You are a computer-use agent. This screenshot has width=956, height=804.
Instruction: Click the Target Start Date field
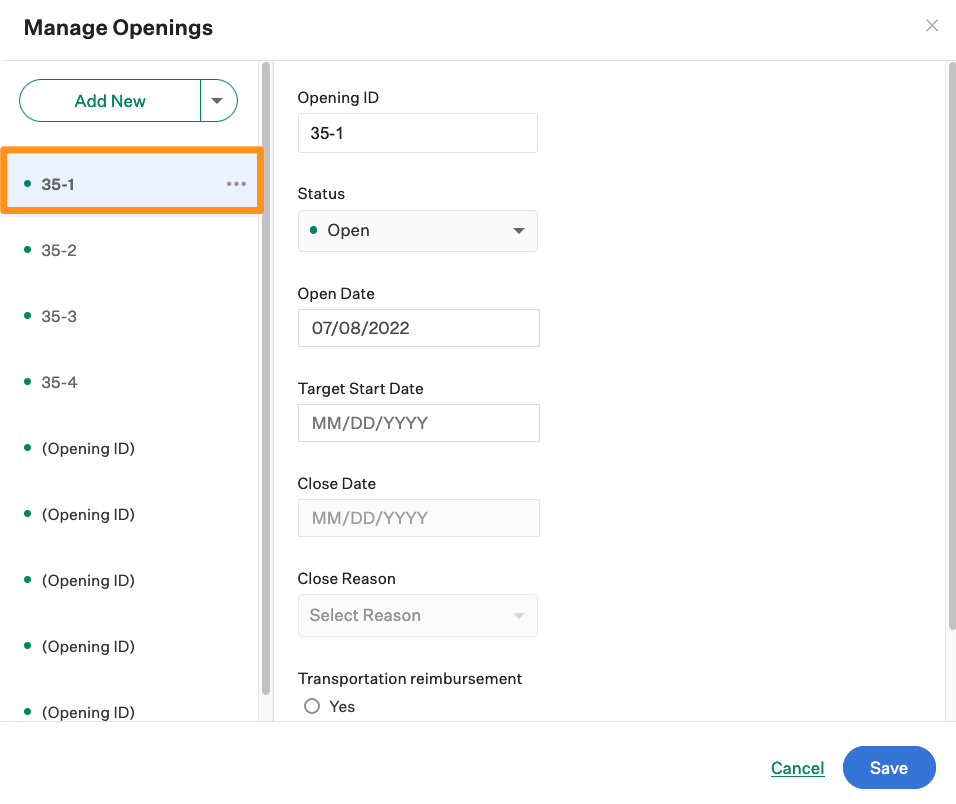click(x=418, y=423)
